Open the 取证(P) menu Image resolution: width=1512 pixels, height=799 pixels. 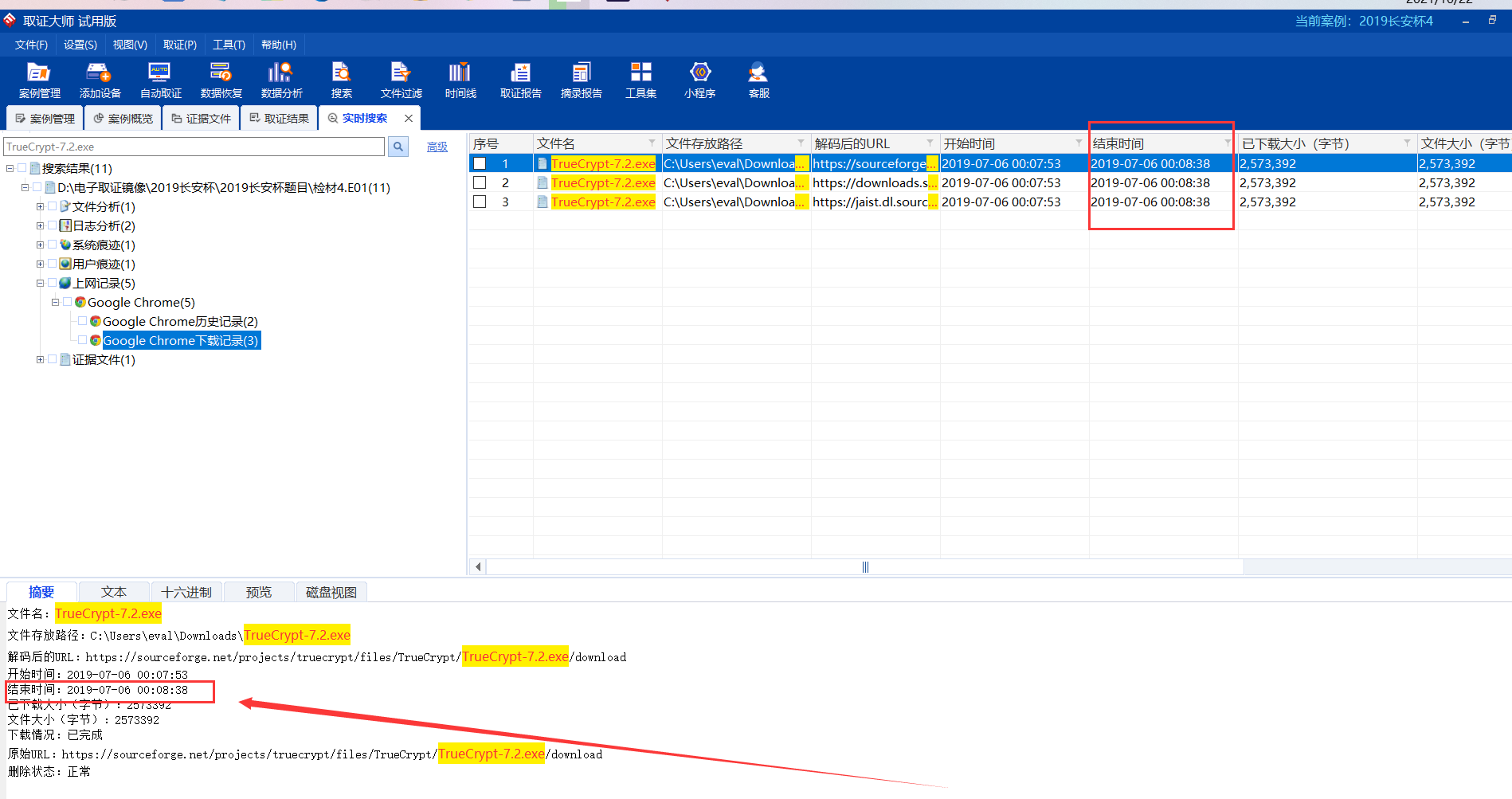180,45
